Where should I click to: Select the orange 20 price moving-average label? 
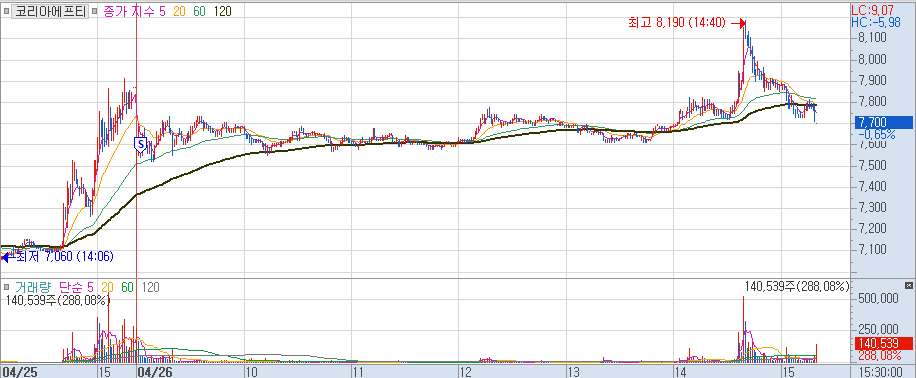coord(179,11)
